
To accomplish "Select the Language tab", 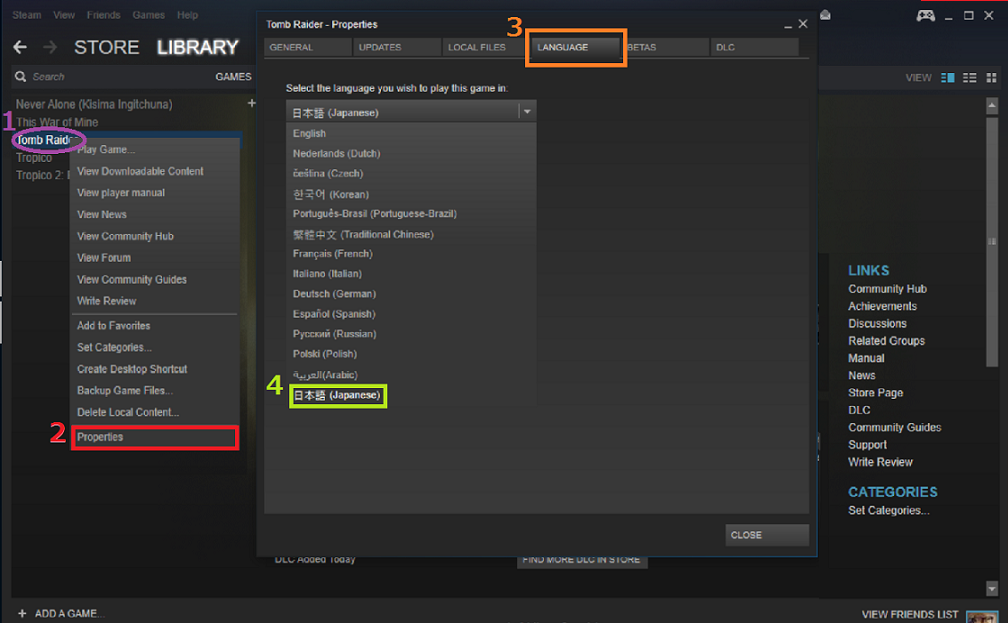I will tap(575, 47).
